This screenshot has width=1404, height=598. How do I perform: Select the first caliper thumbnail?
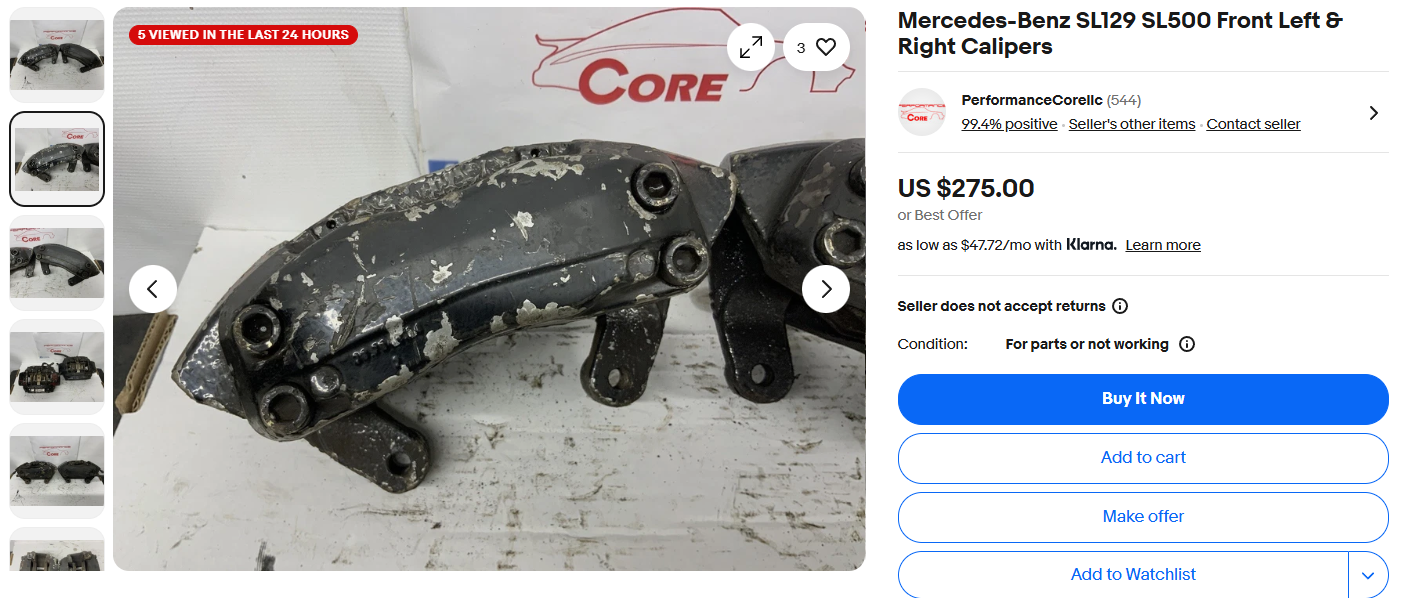tap(57, 56)
